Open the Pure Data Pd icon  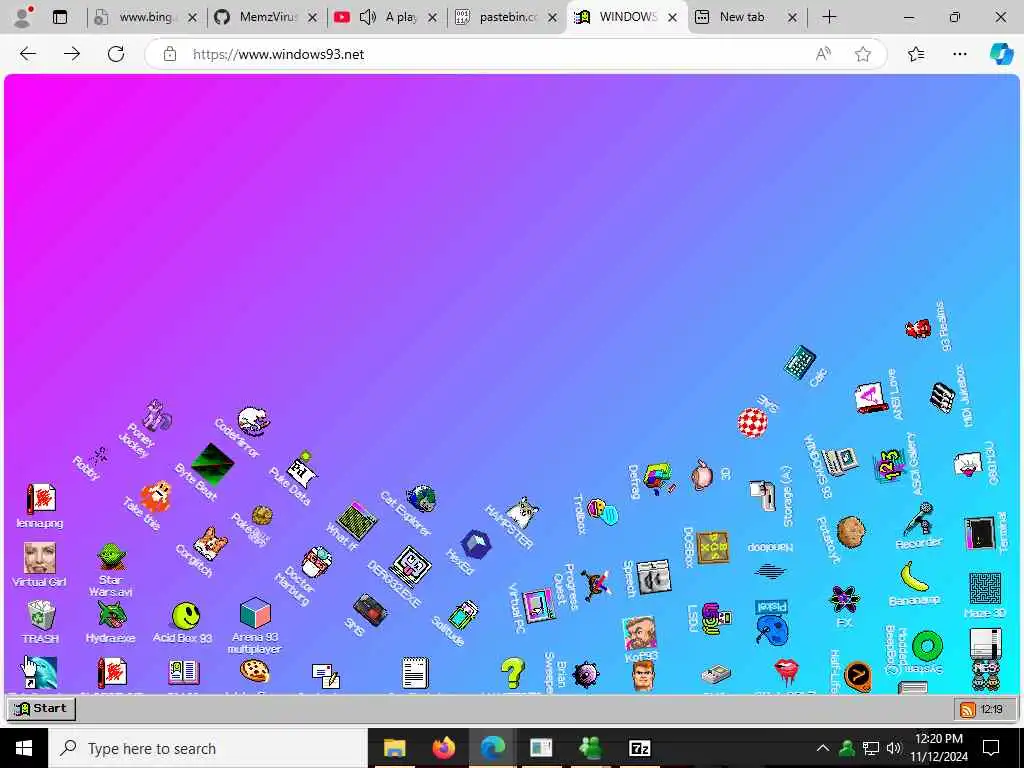[302, 468]
